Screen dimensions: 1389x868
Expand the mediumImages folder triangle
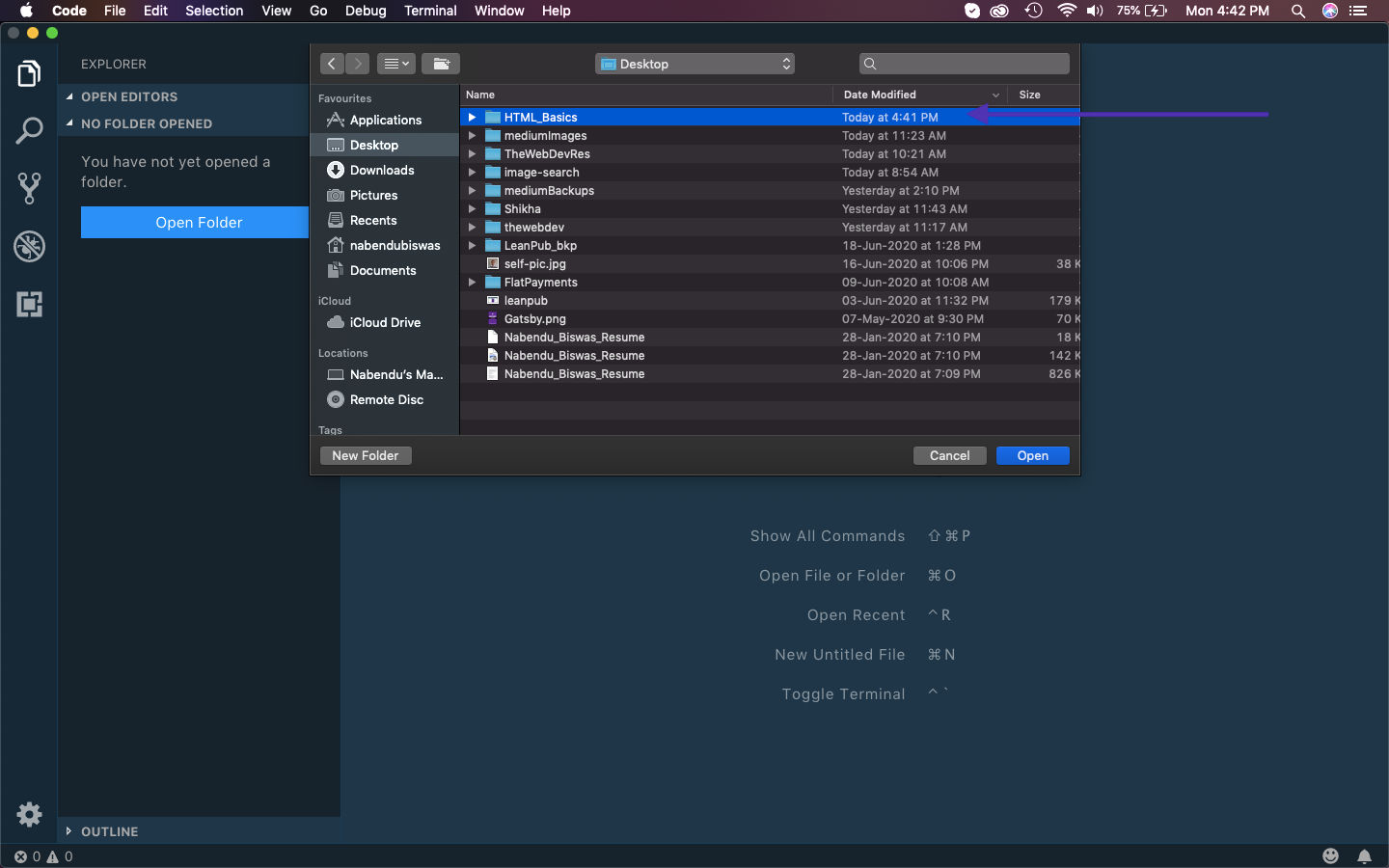[472, 135]
